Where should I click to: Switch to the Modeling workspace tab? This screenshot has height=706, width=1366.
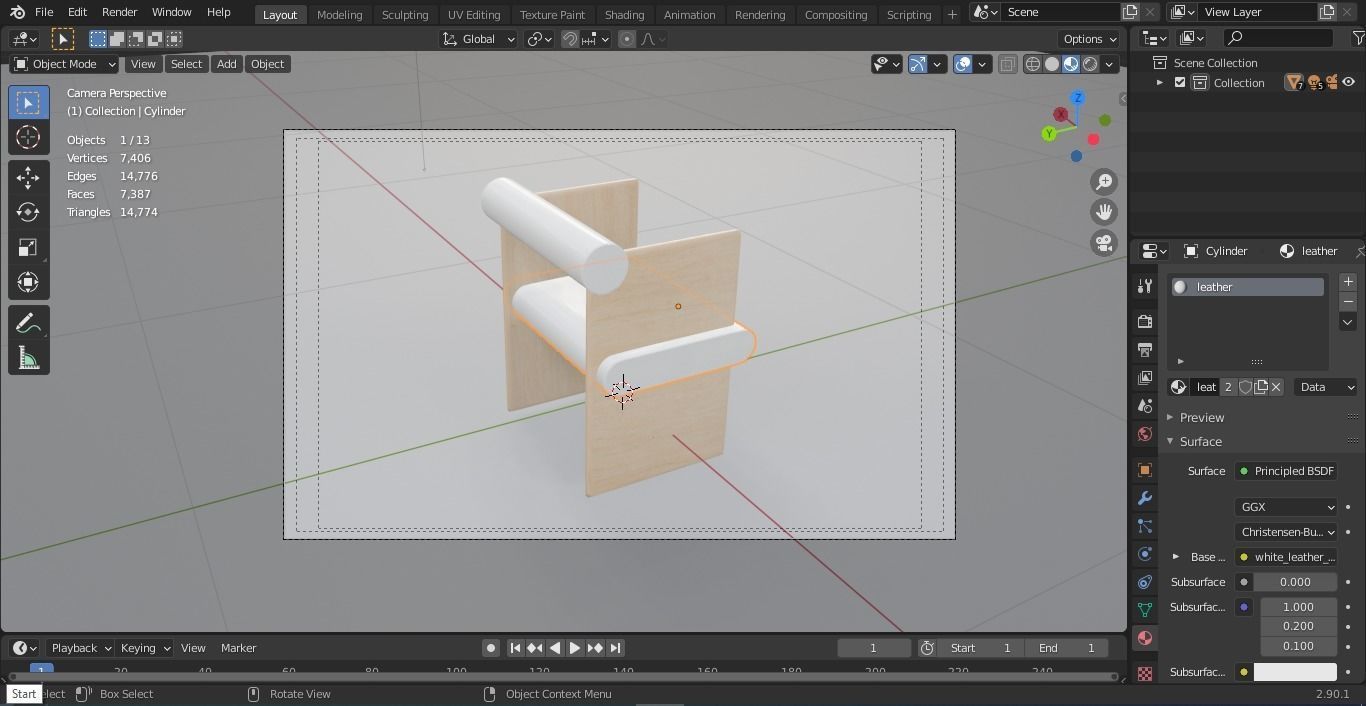coord(339,14)
